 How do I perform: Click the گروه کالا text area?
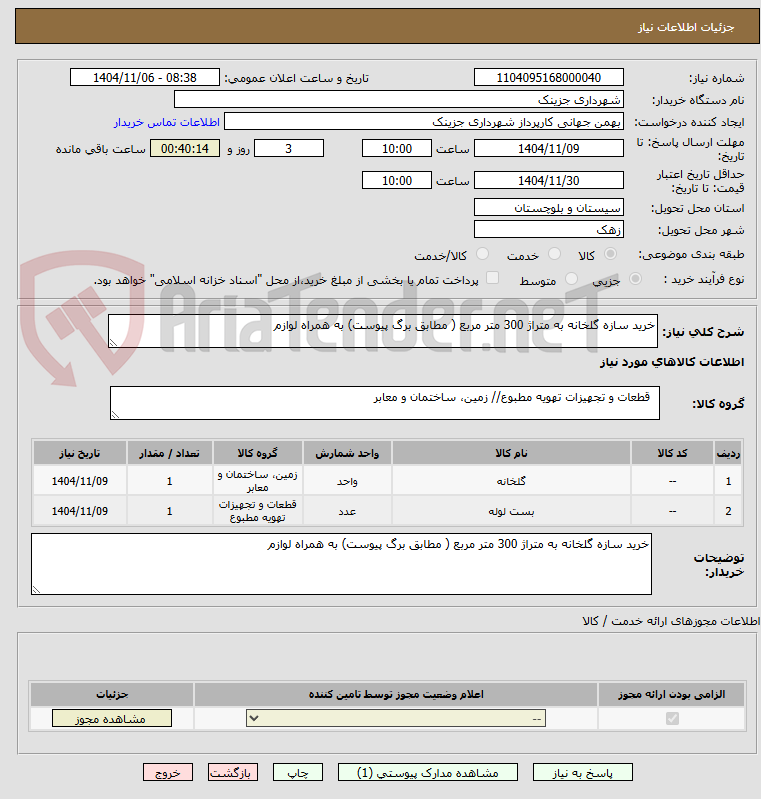click(385, 403)
